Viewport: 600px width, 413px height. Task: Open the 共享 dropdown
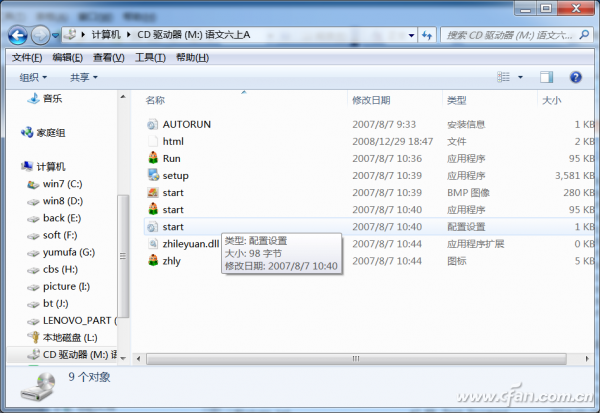point(84,78)
